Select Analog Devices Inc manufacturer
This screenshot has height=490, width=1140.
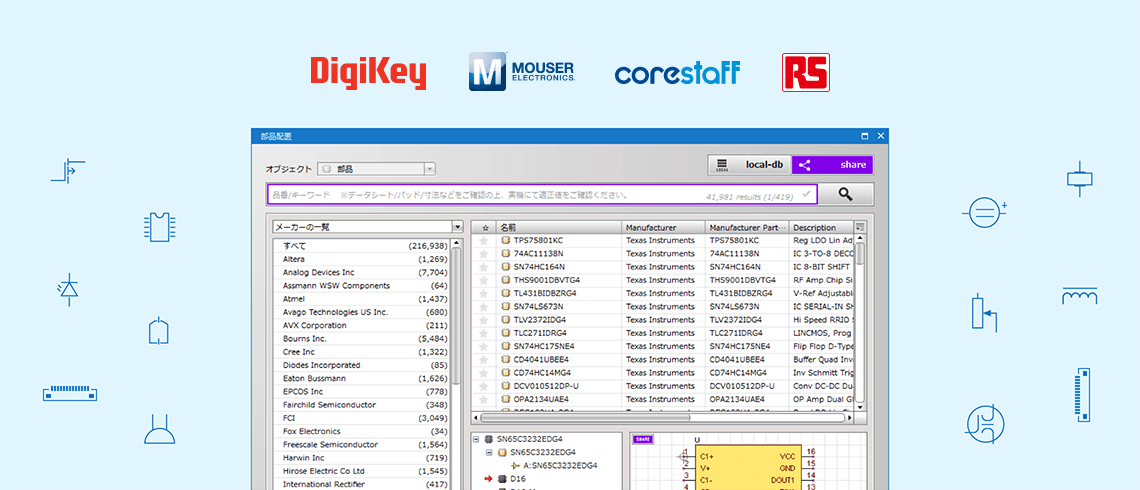pyautogui.click(x=362, y=272)
